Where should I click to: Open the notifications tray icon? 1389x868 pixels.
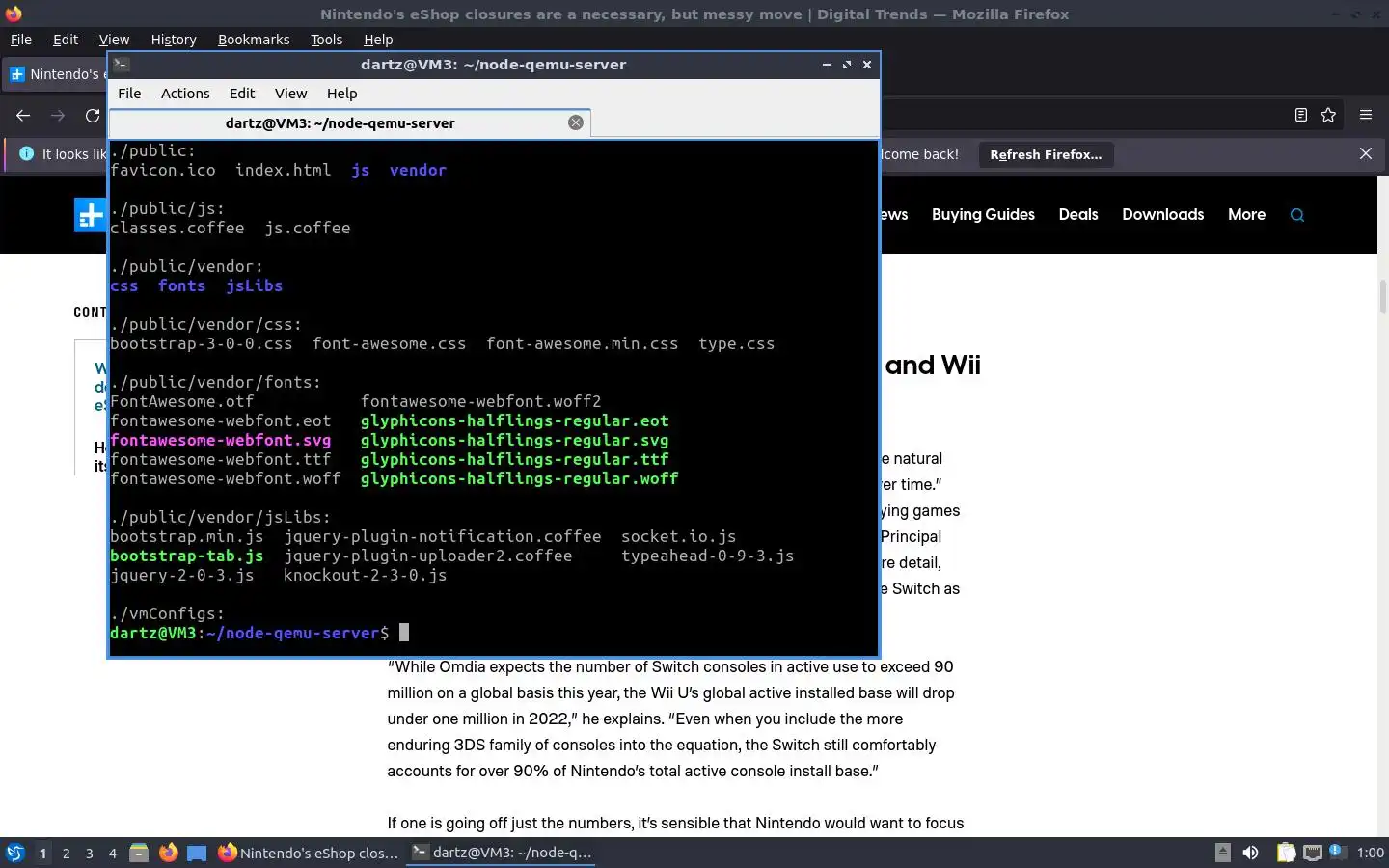1336,852
